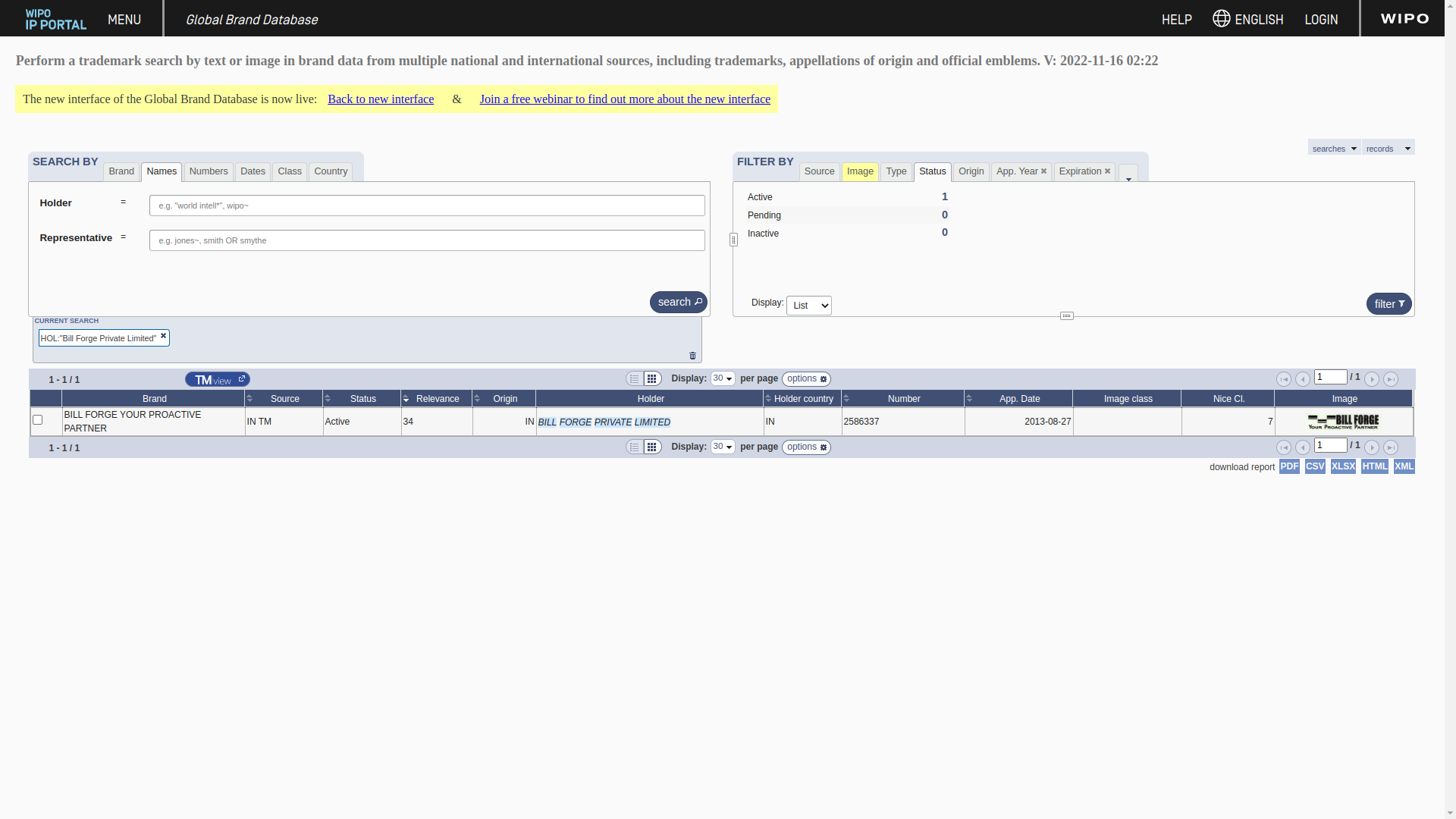This screenshot has height=819, width=1456.
Task: Open the searches dropdown menu
Action: tap(1334, 148)
